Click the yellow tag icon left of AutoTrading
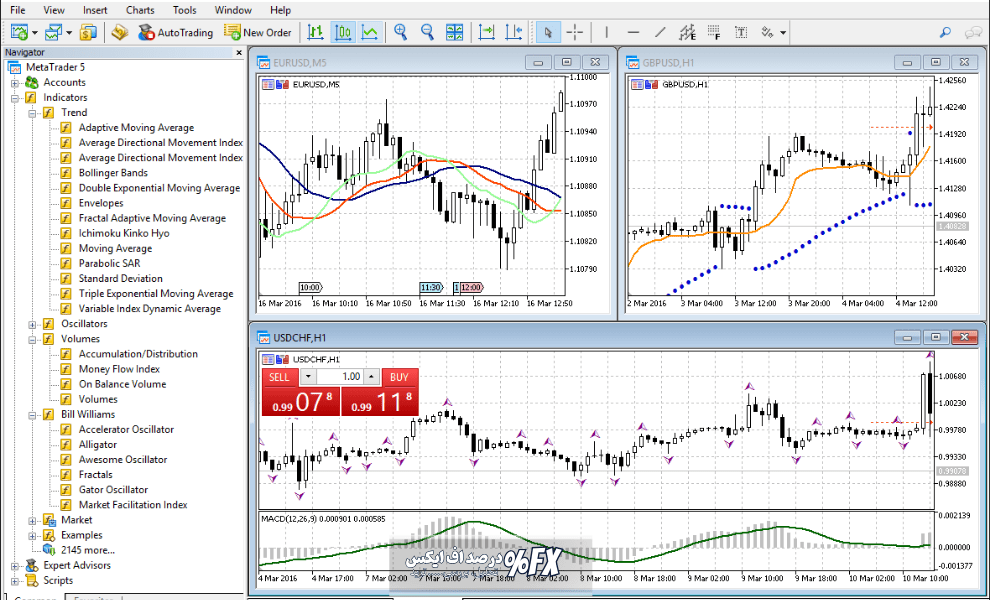This screenshot has height=600, width=990. pos(120,32)
